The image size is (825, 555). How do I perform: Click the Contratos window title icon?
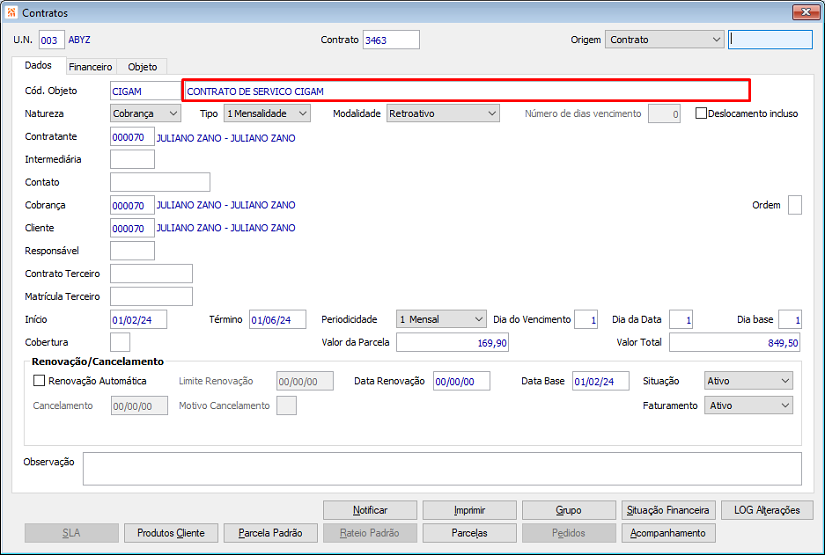12,12
